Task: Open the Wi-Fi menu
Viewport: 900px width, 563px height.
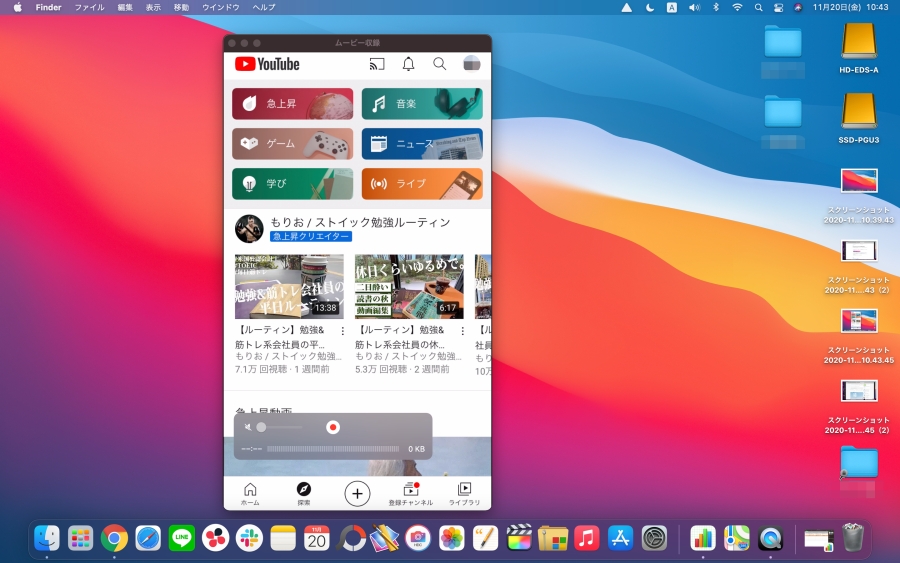Action: 738,7
